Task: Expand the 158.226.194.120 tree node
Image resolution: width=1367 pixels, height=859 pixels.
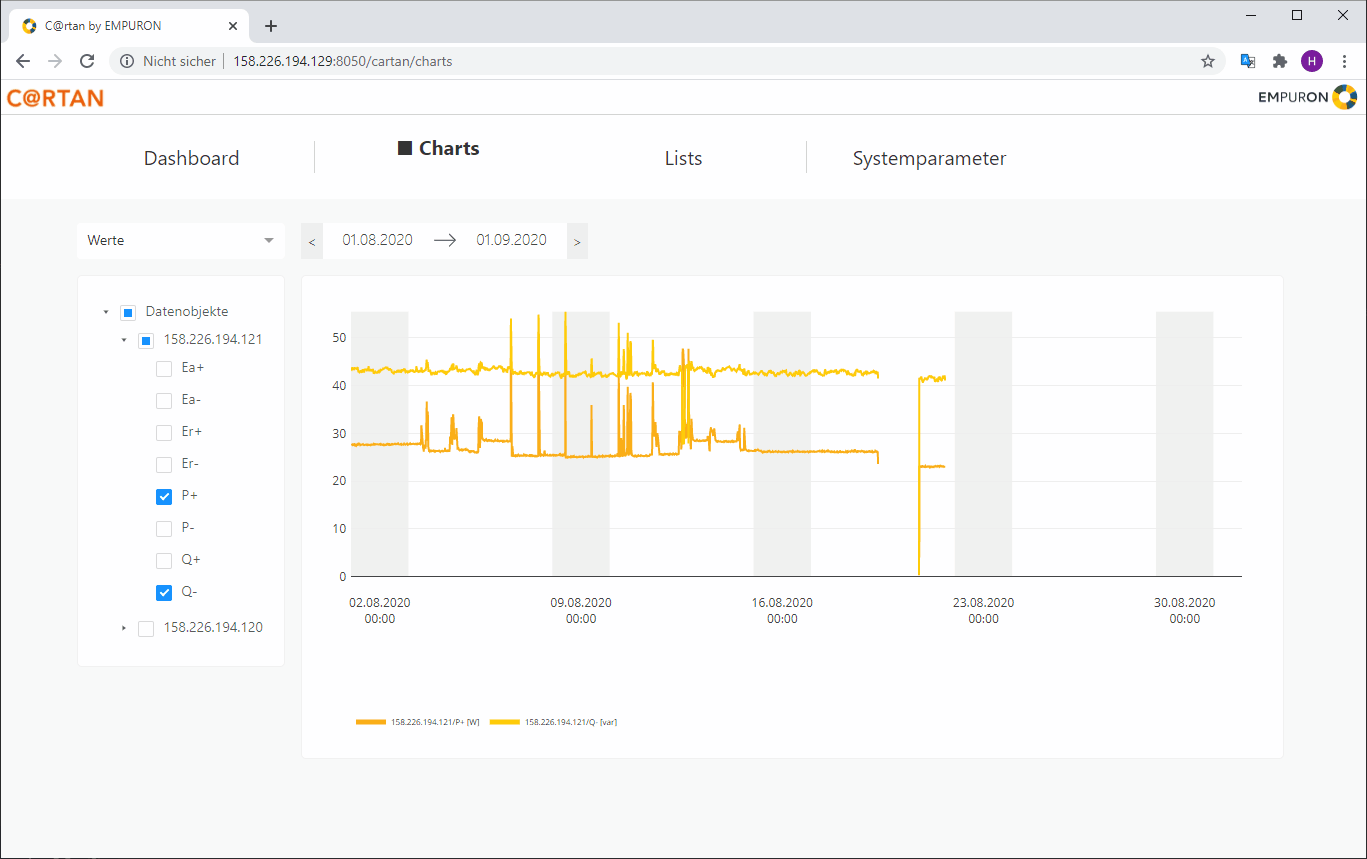Action: [124, 628]
